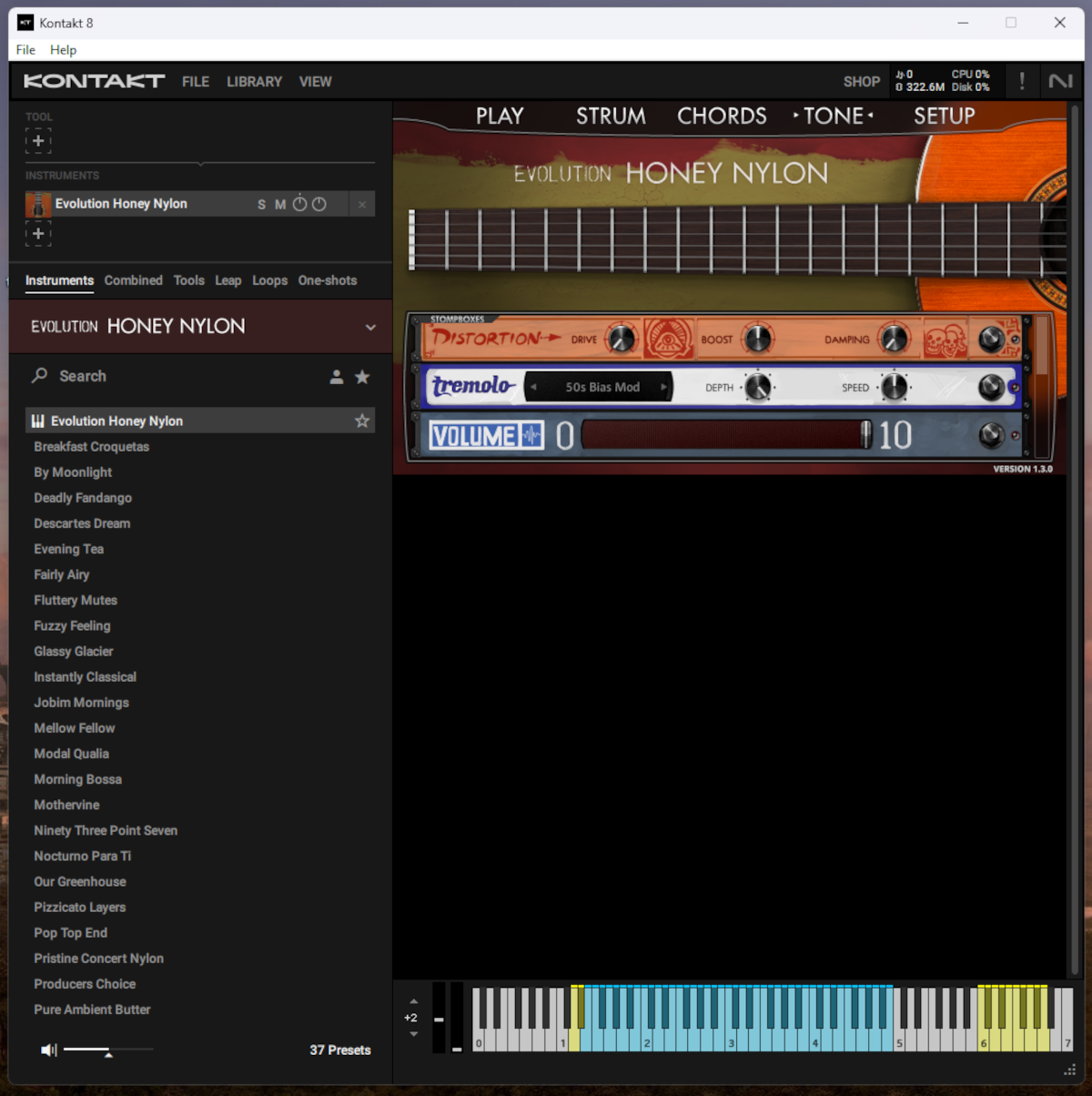1092x1096 pixels.
Task: Open the Kontakt VIEW menu
Action: pos(315,82)
